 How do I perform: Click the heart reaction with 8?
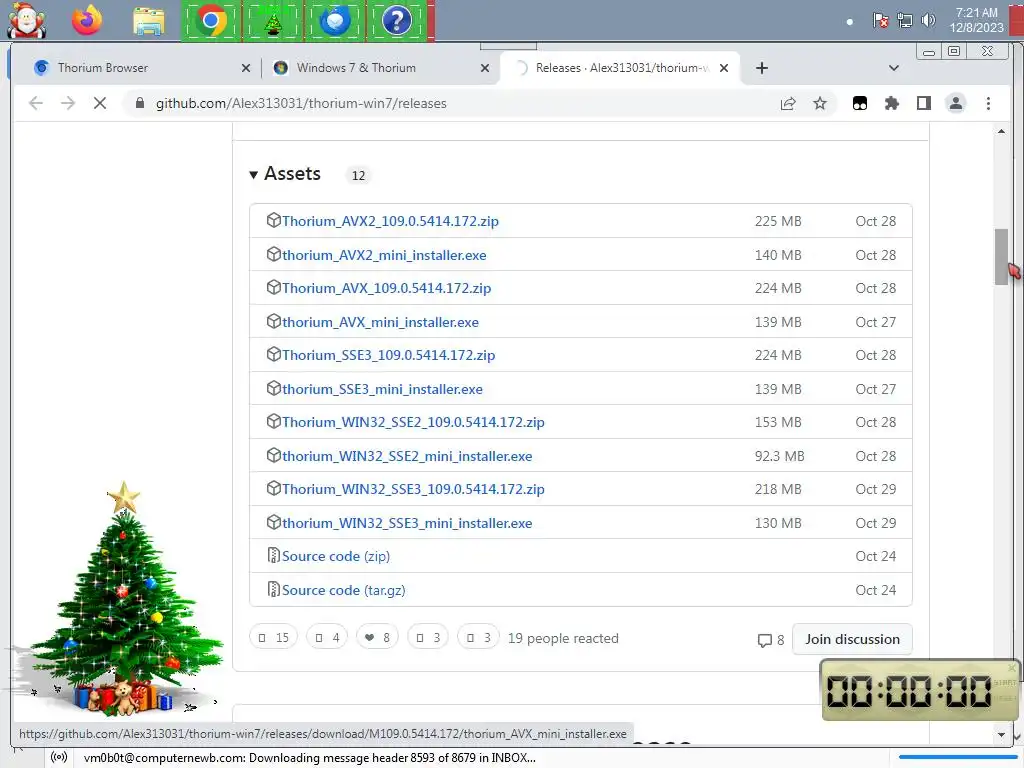[x=377, y=637]
